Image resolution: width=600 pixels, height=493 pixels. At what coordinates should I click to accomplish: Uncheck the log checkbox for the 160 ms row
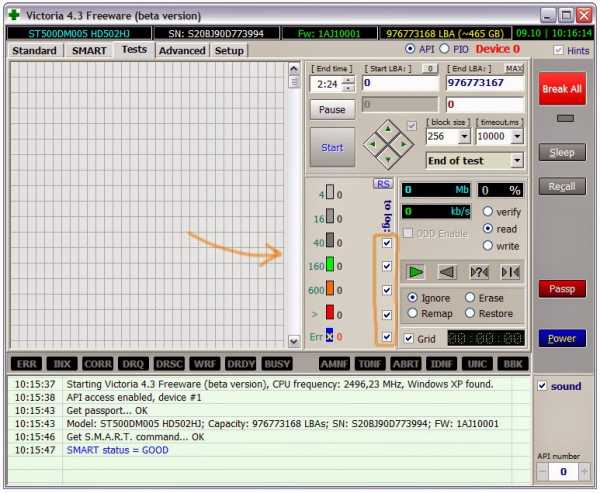387,266
